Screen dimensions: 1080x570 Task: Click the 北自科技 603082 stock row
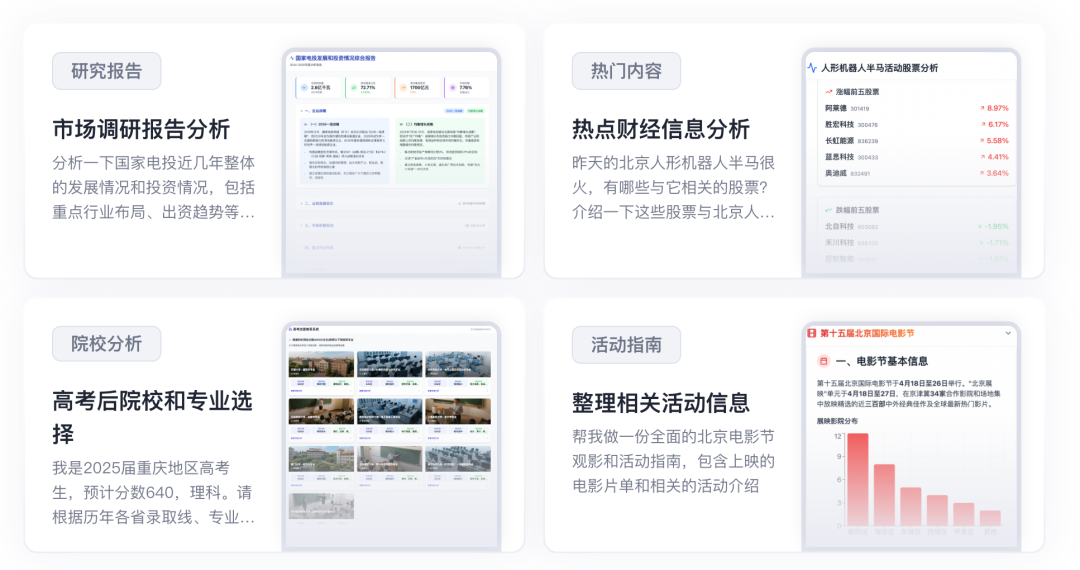916,226
